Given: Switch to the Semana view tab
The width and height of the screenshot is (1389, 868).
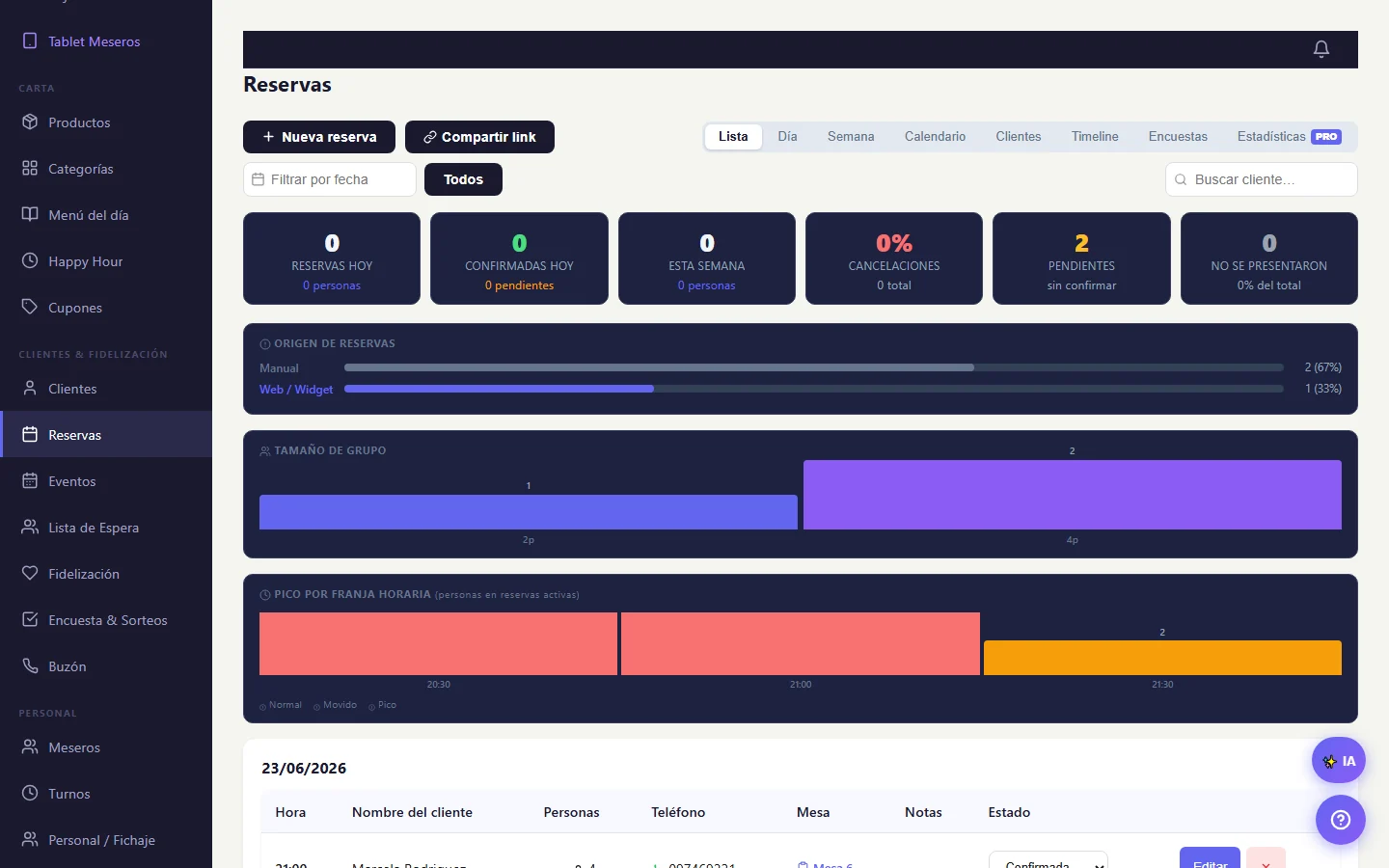Looking at the screenshot, I should [x=851, y=137].
